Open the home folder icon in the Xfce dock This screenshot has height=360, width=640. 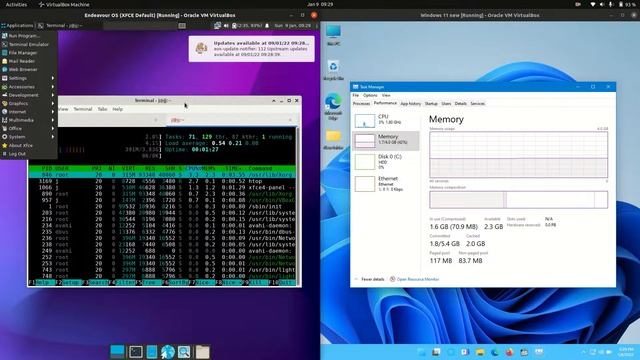[202, 351]
